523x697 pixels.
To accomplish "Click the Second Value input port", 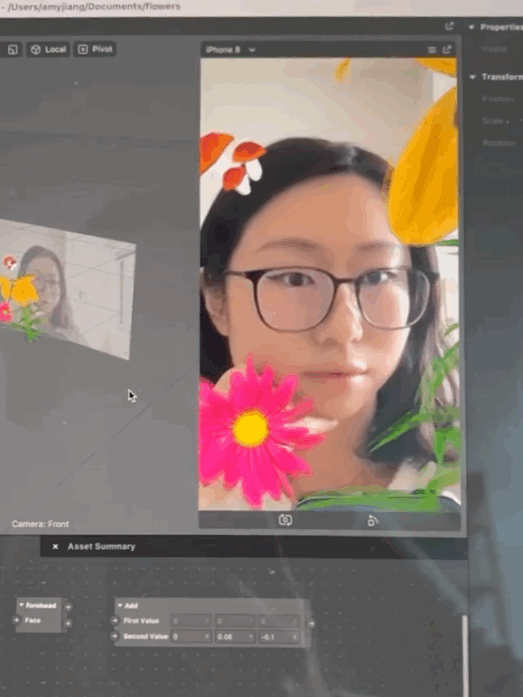I will pos(115,636).
